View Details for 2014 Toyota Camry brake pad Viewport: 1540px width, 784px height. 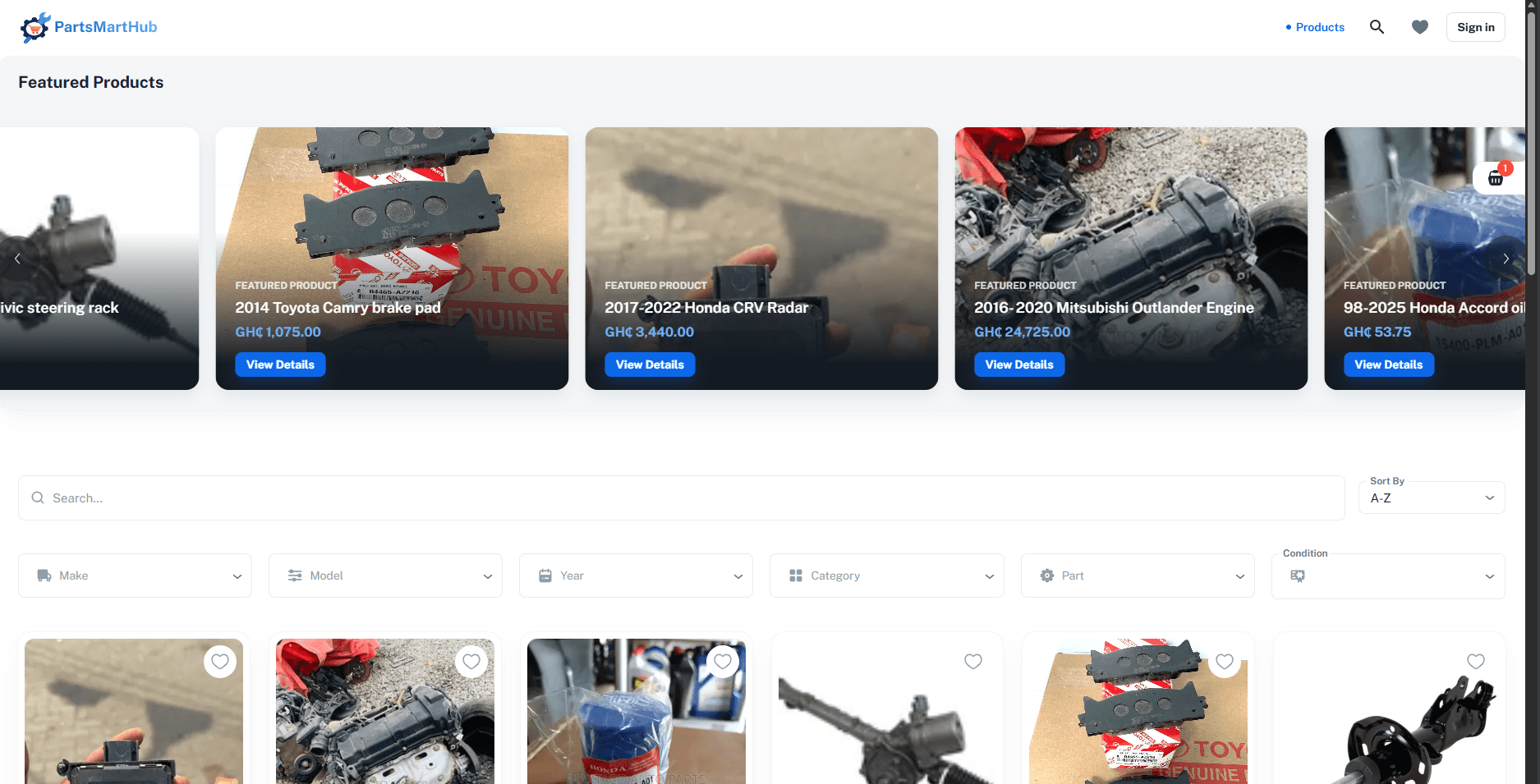pos(280,364)
